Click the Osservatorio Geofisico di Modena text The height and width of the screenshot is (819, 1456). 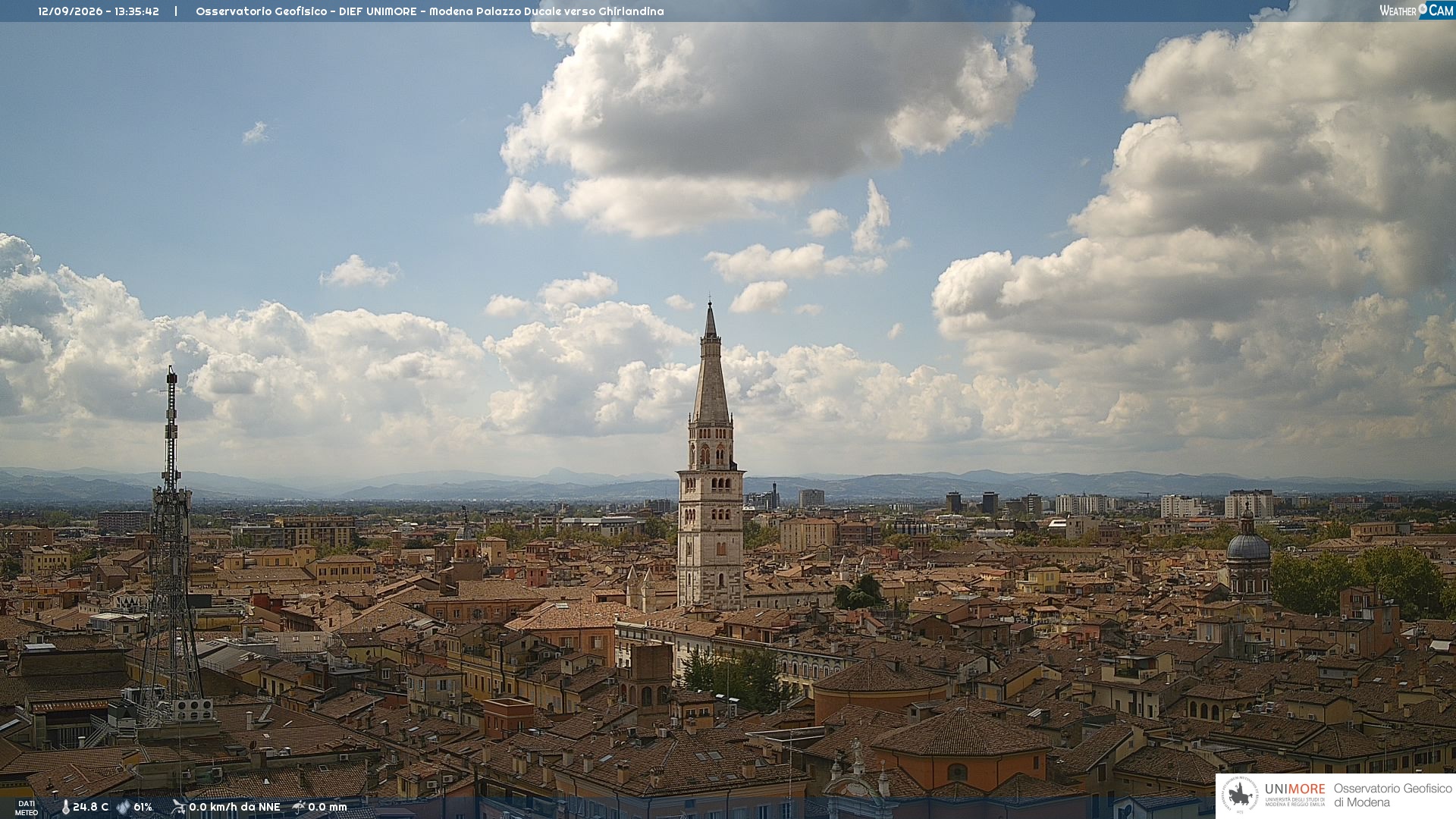coord(1392,795)
